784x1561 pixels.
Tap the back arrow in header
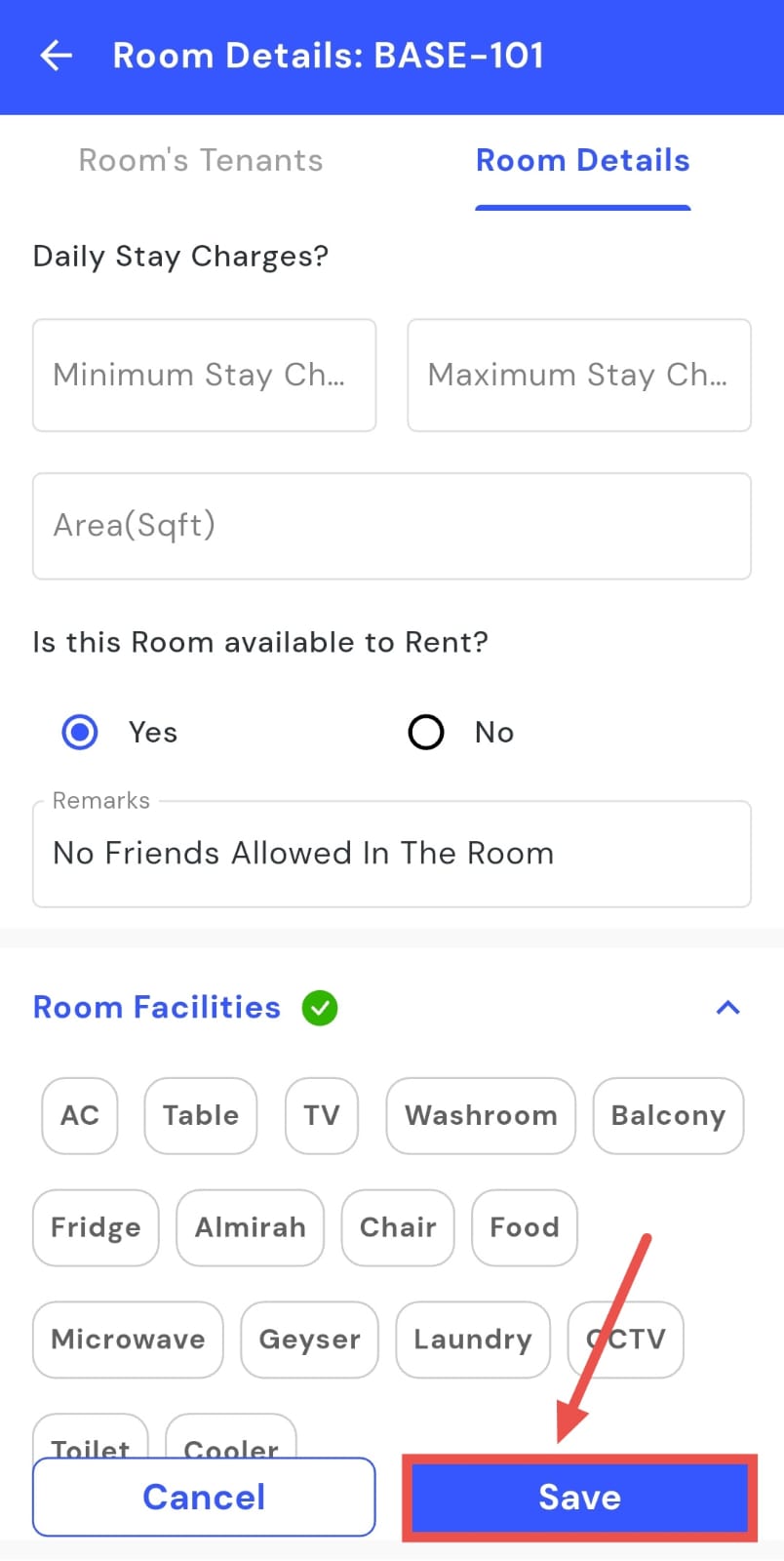57,56
